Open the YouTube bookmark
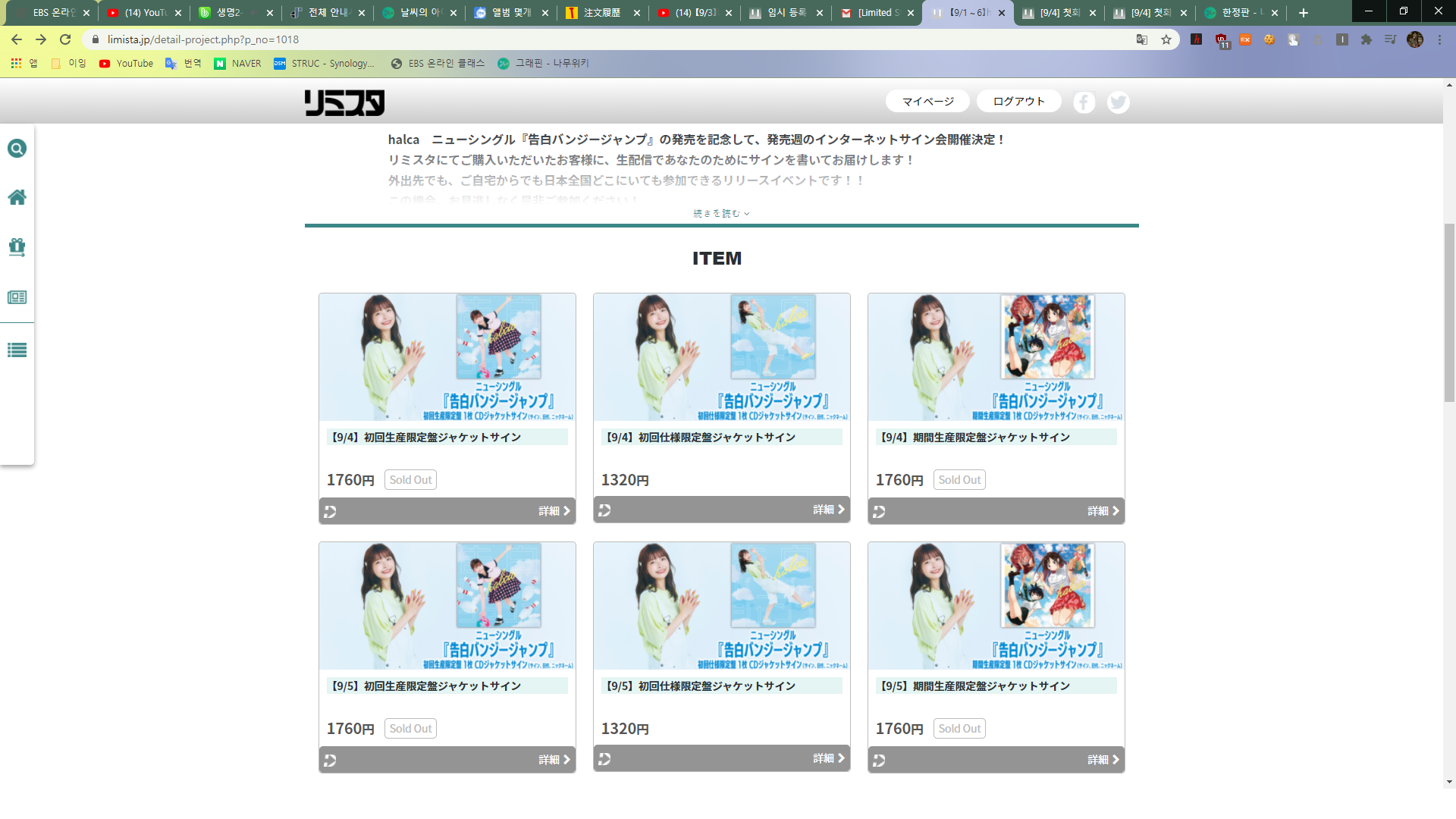This screenshot has width=1456, height=819. pos(126,64)
